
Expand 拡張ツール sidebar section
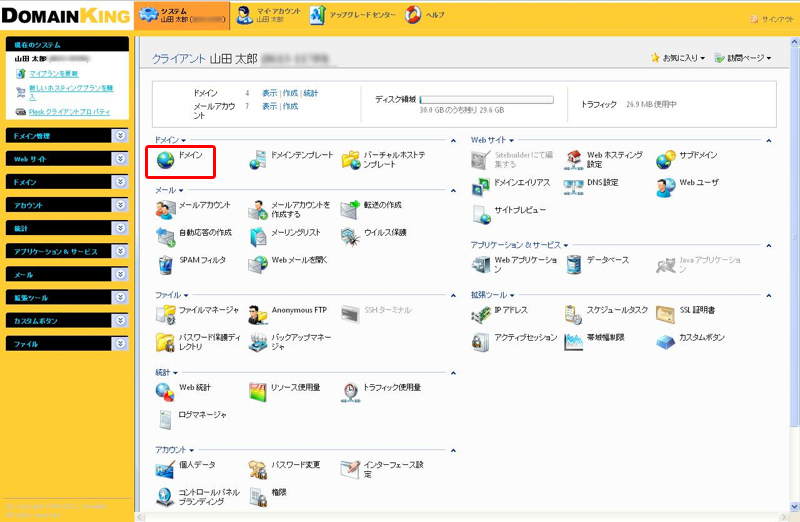(x=120, y=297)
